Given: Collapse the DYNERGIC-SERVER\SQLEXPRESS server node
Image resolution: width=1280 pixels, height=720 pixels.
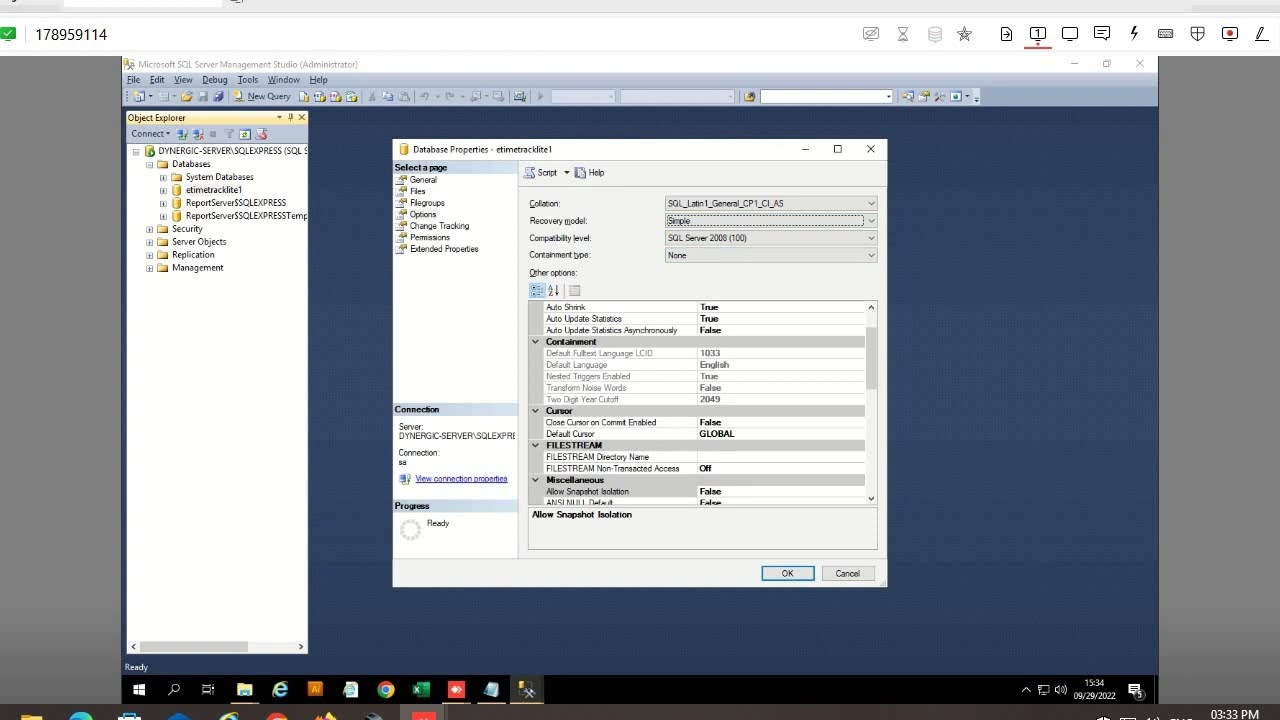Looking at the screenshot, I should (x=136, y=152).
